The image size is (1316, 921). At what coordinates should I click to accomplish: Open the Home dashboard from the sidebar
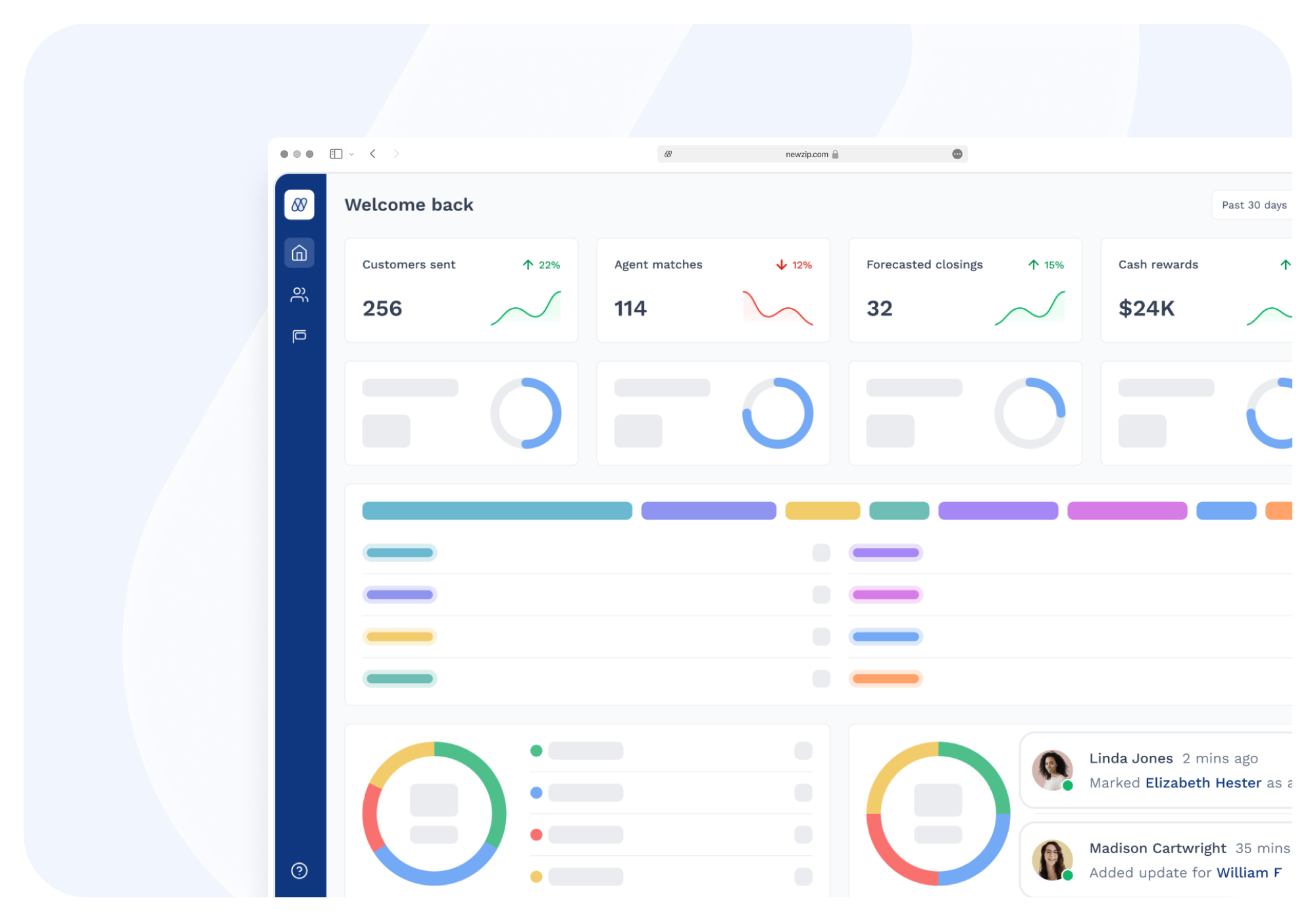(x=299, y=252)
